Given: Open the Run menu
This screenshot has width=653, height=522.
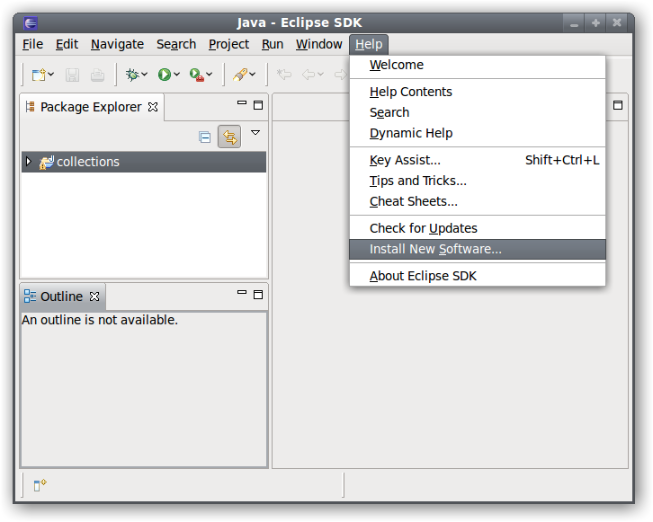Looking at the screenshot, I should [x=272, y=44].
